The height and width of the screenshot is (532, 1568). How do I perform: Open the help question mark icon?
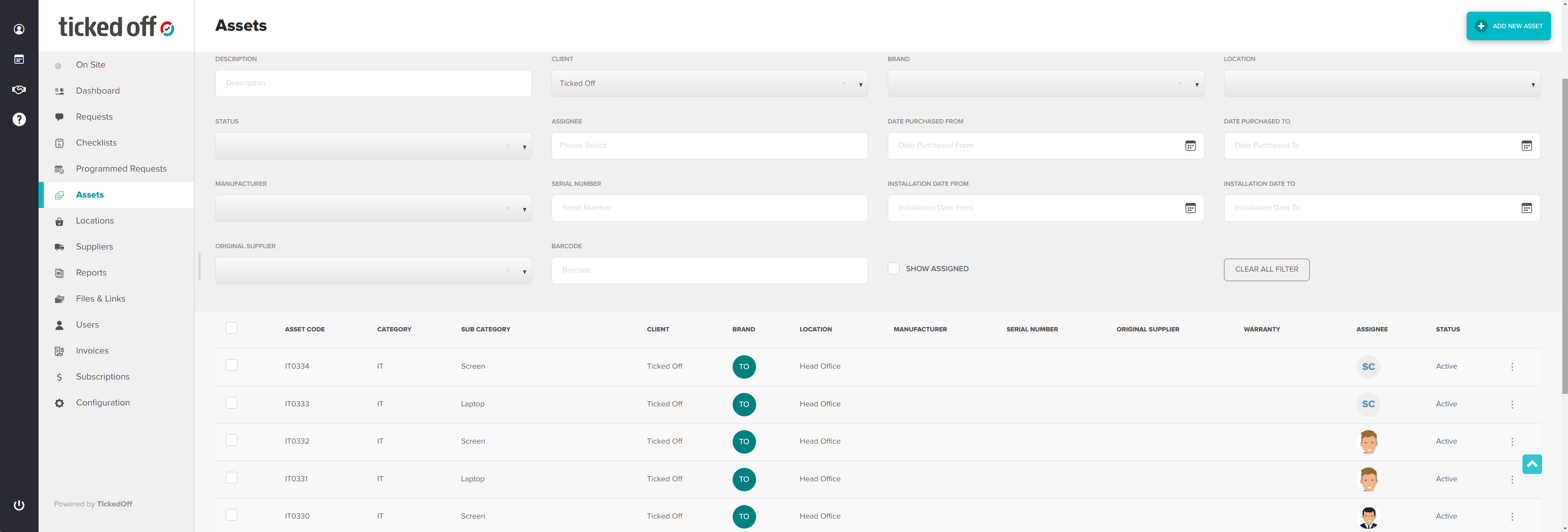point(19,119)
